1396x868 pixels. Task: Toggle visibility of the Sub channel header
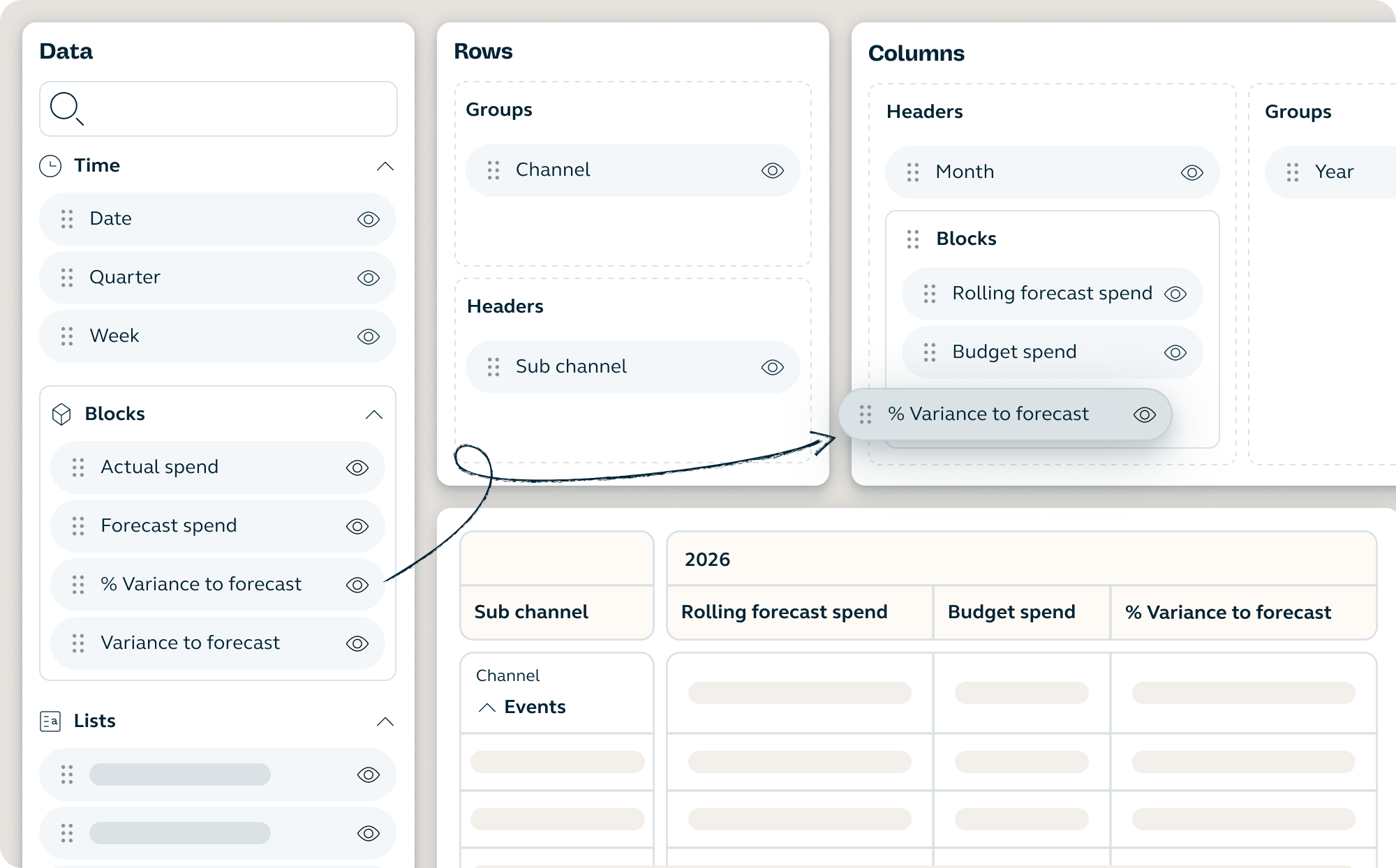(772, 366)
